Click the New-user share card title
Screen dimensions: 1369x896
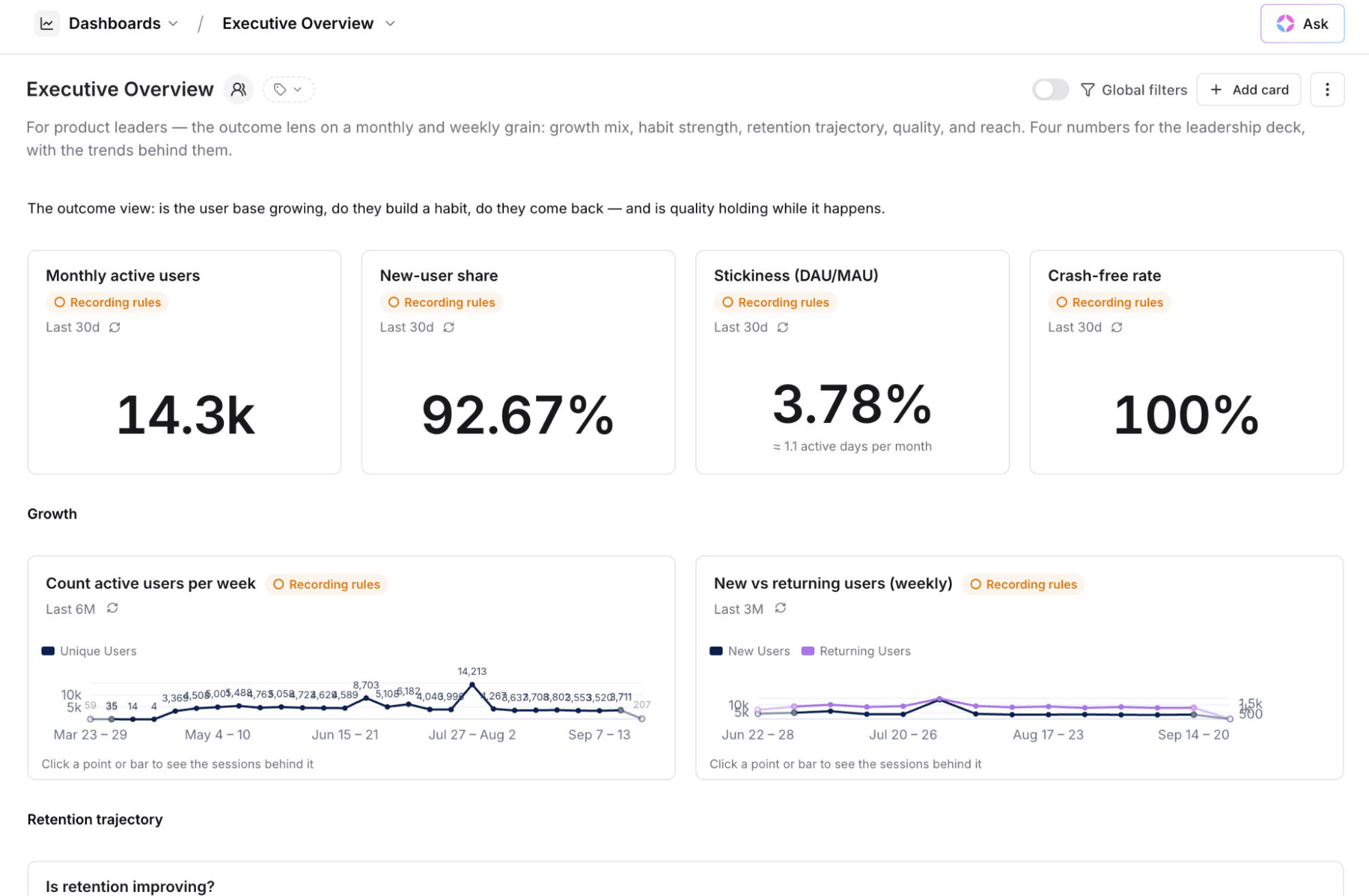[439, 276]
